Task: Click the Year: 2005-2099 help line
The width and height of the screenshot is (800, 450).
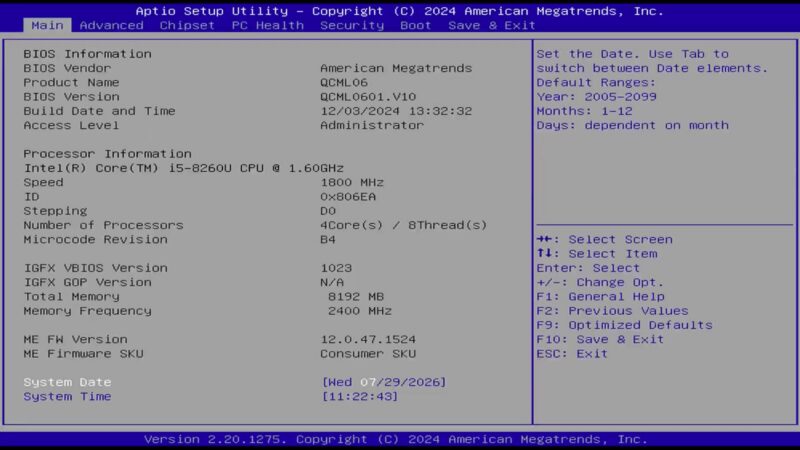Action: 596,96
